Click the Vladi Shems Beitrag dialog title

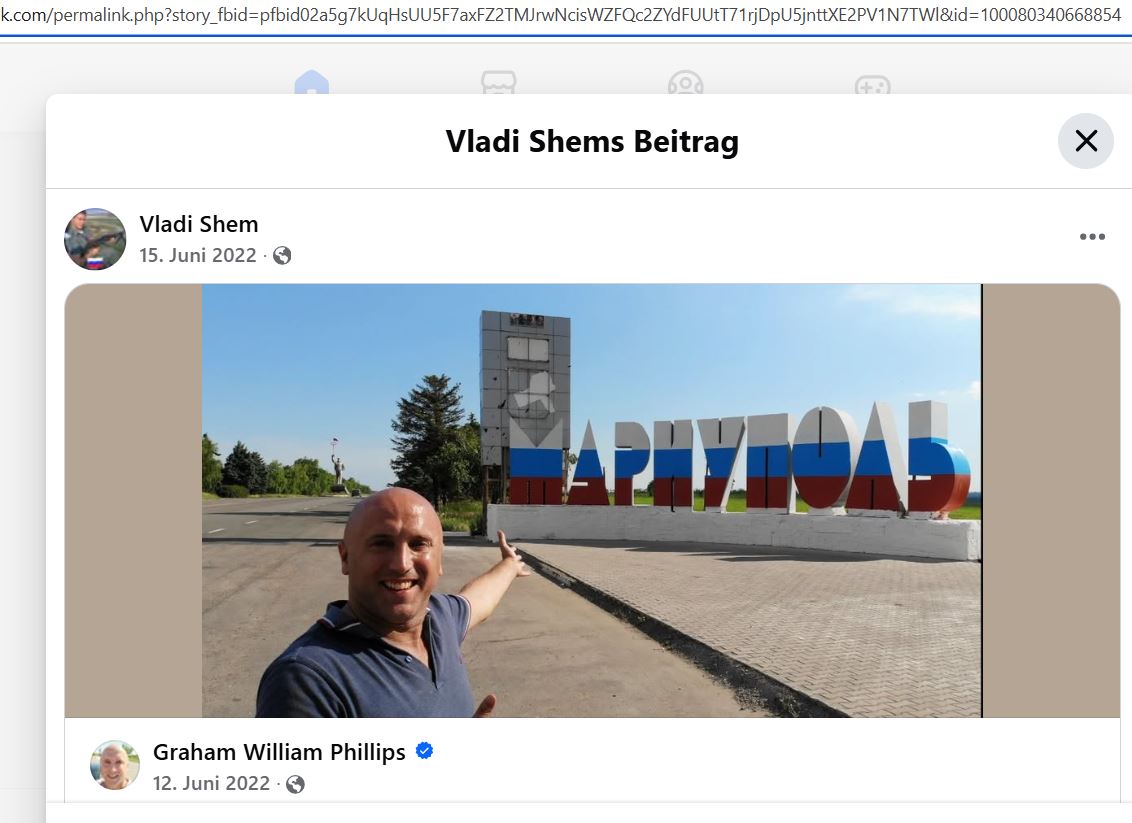coord(592,141)
